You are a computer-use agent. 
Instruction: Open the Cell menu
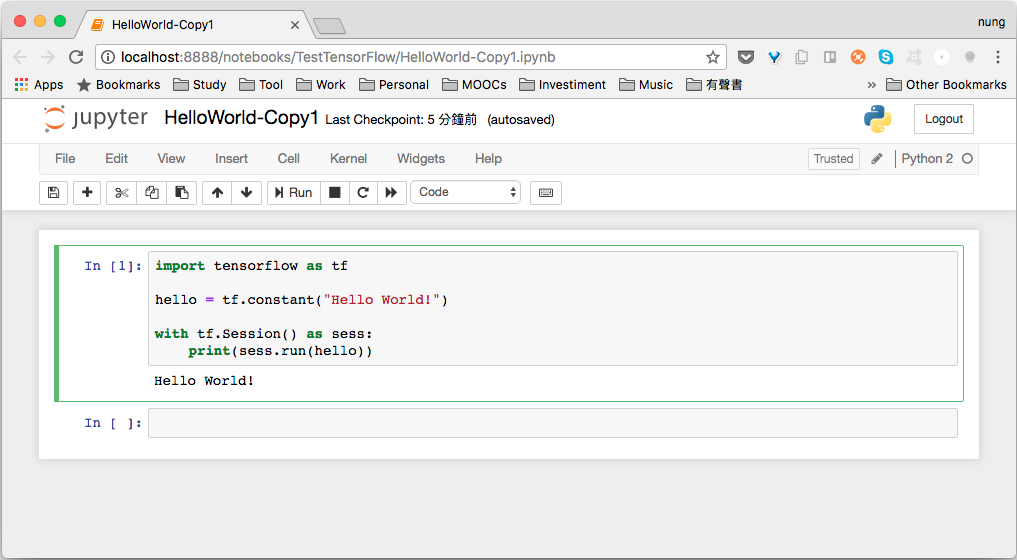pyautogui.click(x=289, y=158)
